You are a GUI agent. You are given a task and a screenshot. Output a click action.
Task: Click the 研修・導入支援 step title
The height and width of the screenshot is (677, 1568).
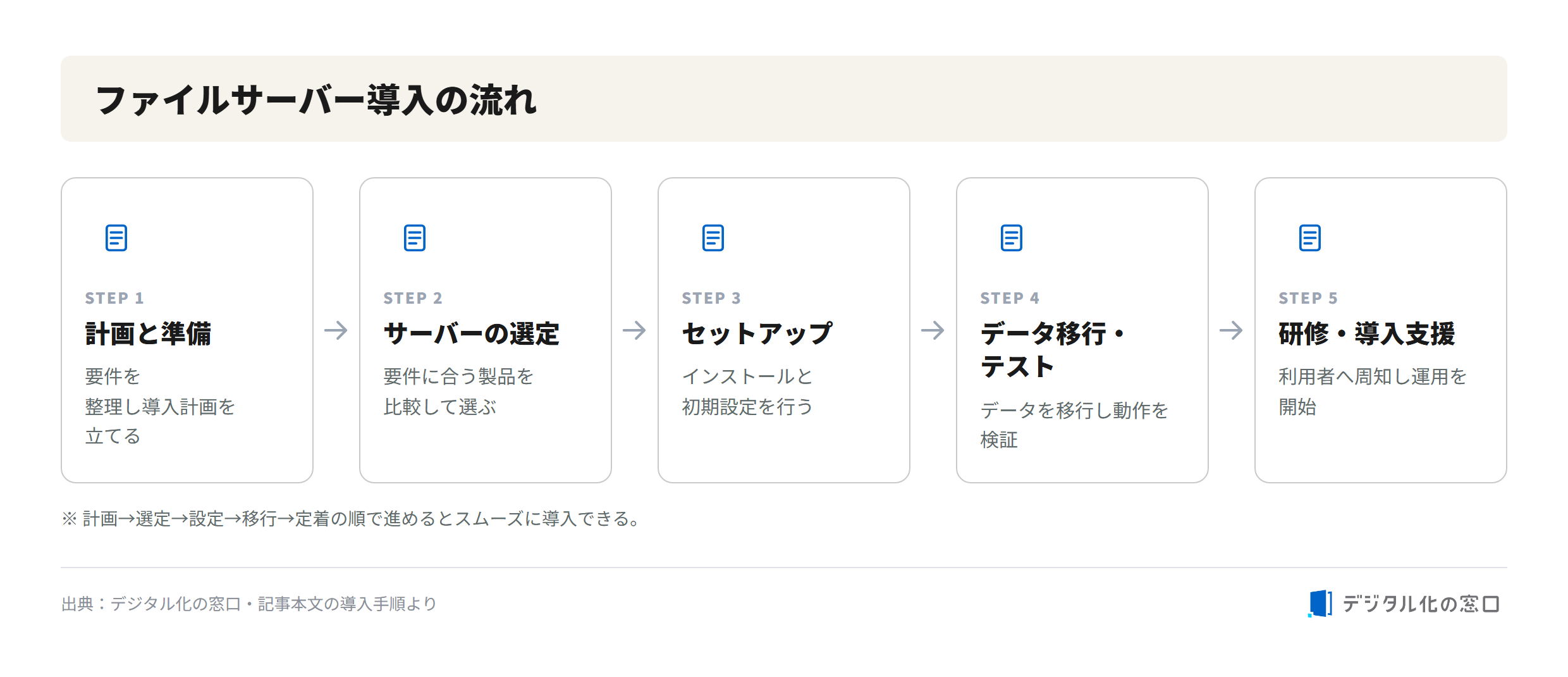[1367, 333]
